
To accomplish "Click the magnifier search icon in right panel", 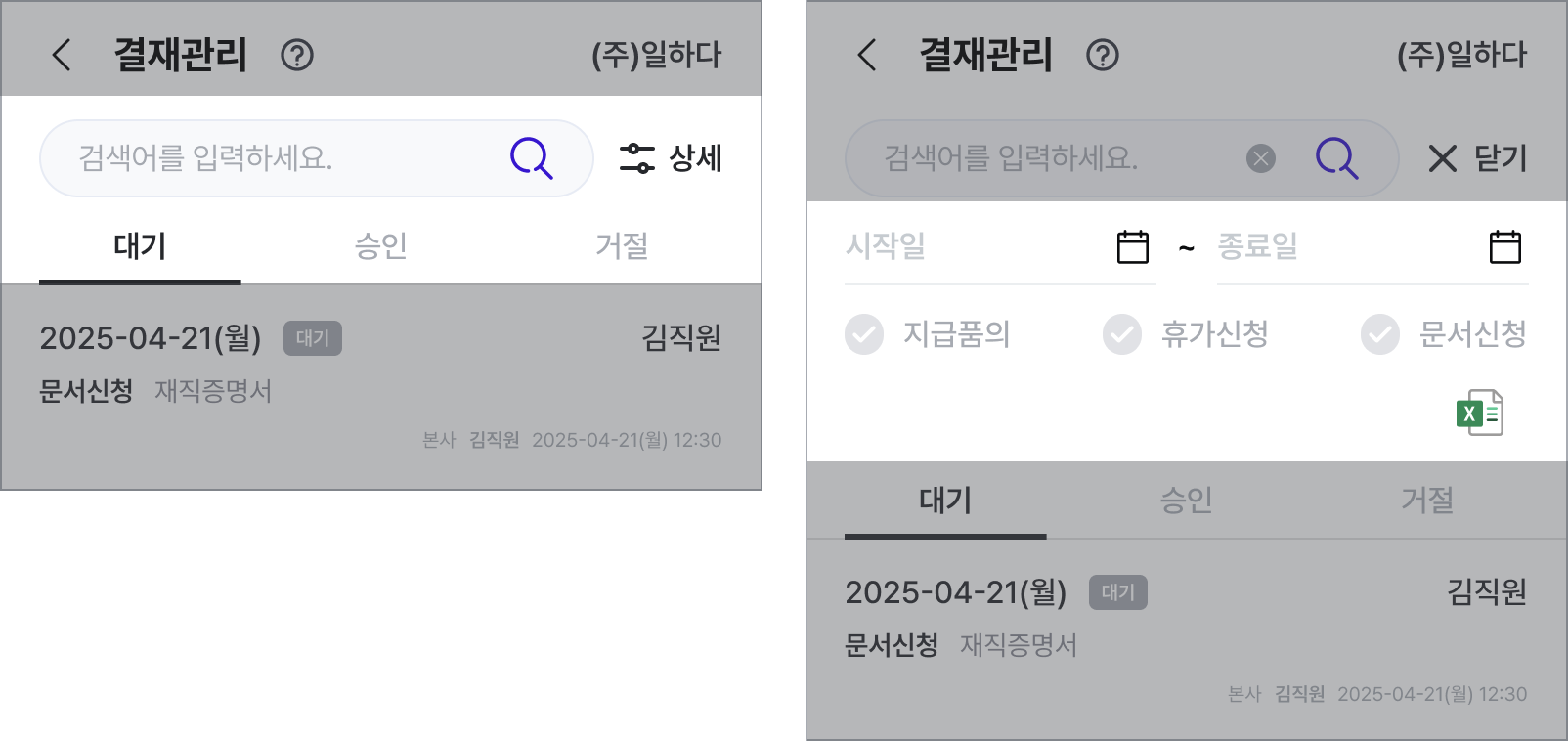I will pyautogui.click(x=1337, y=158).
